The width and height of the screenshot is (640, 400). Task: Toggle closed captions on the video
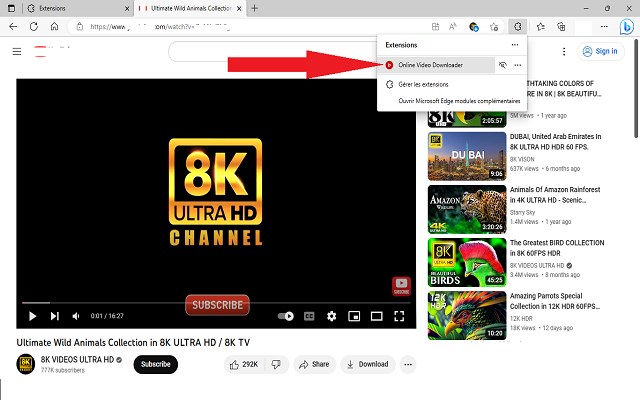309,316
